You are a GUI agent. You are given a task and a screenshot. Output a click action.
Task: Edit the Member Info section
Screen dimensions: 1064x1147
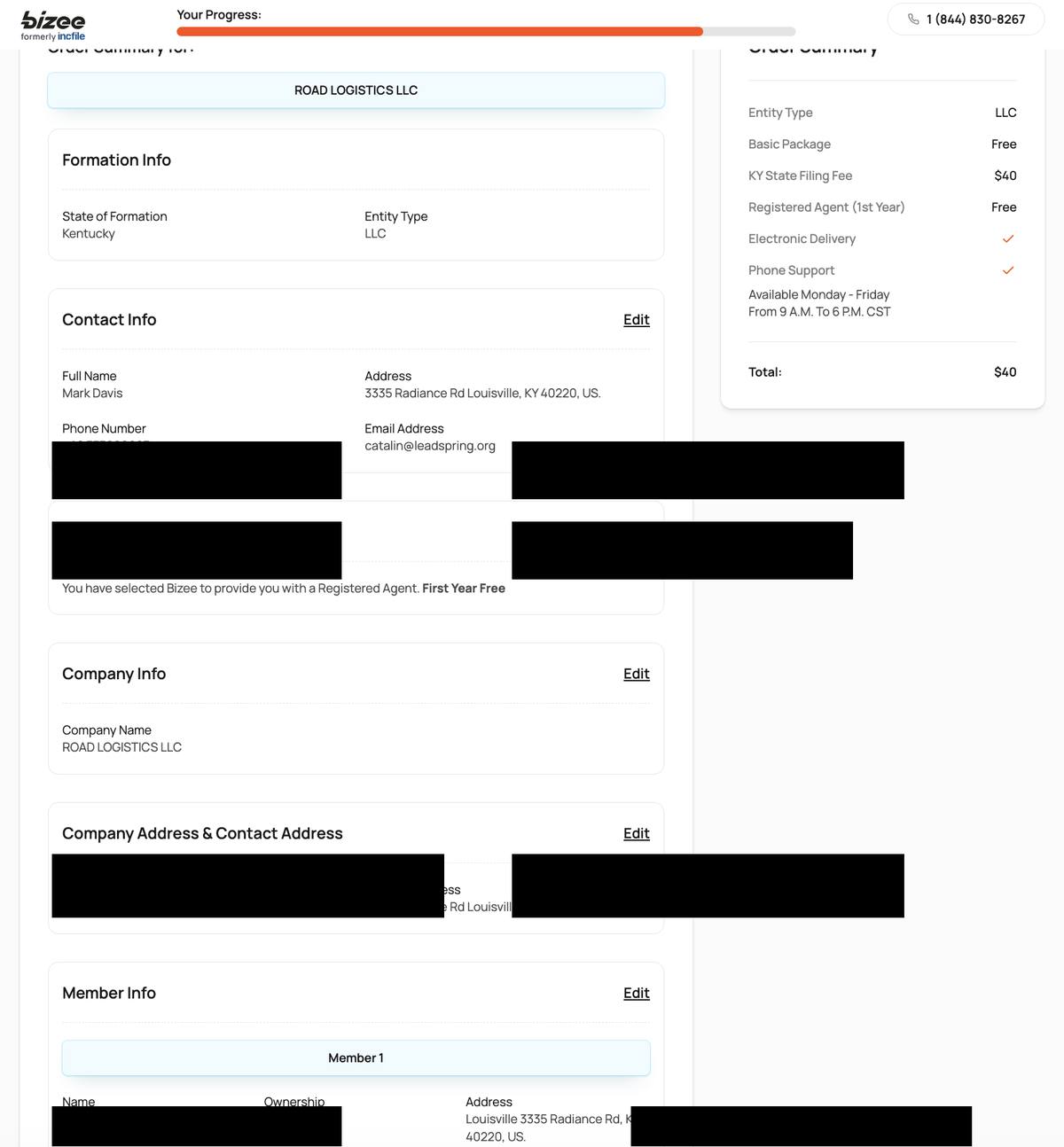[637, 993]
